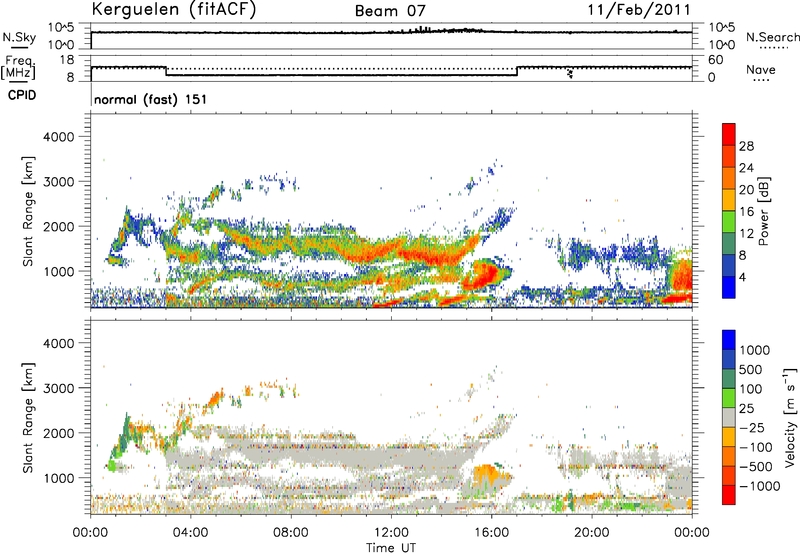Pick the red bottom segment of velocity colorbar
The image size is (800, 554).
click(x=729, y=495)
